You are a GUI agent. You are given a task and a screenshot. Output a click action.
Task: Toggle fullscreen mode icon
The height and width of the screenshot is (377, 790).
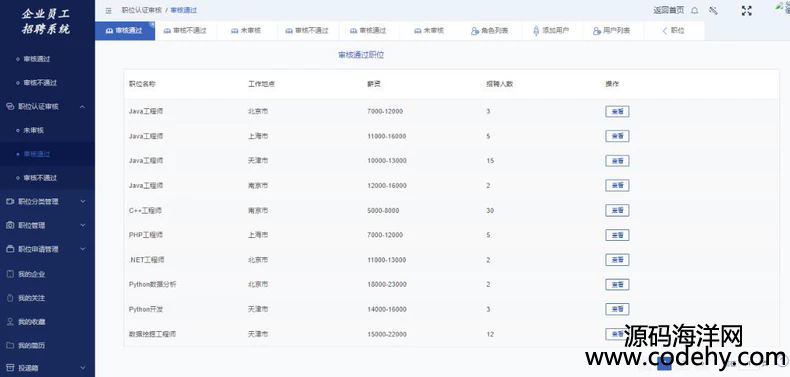click(747, 11)
